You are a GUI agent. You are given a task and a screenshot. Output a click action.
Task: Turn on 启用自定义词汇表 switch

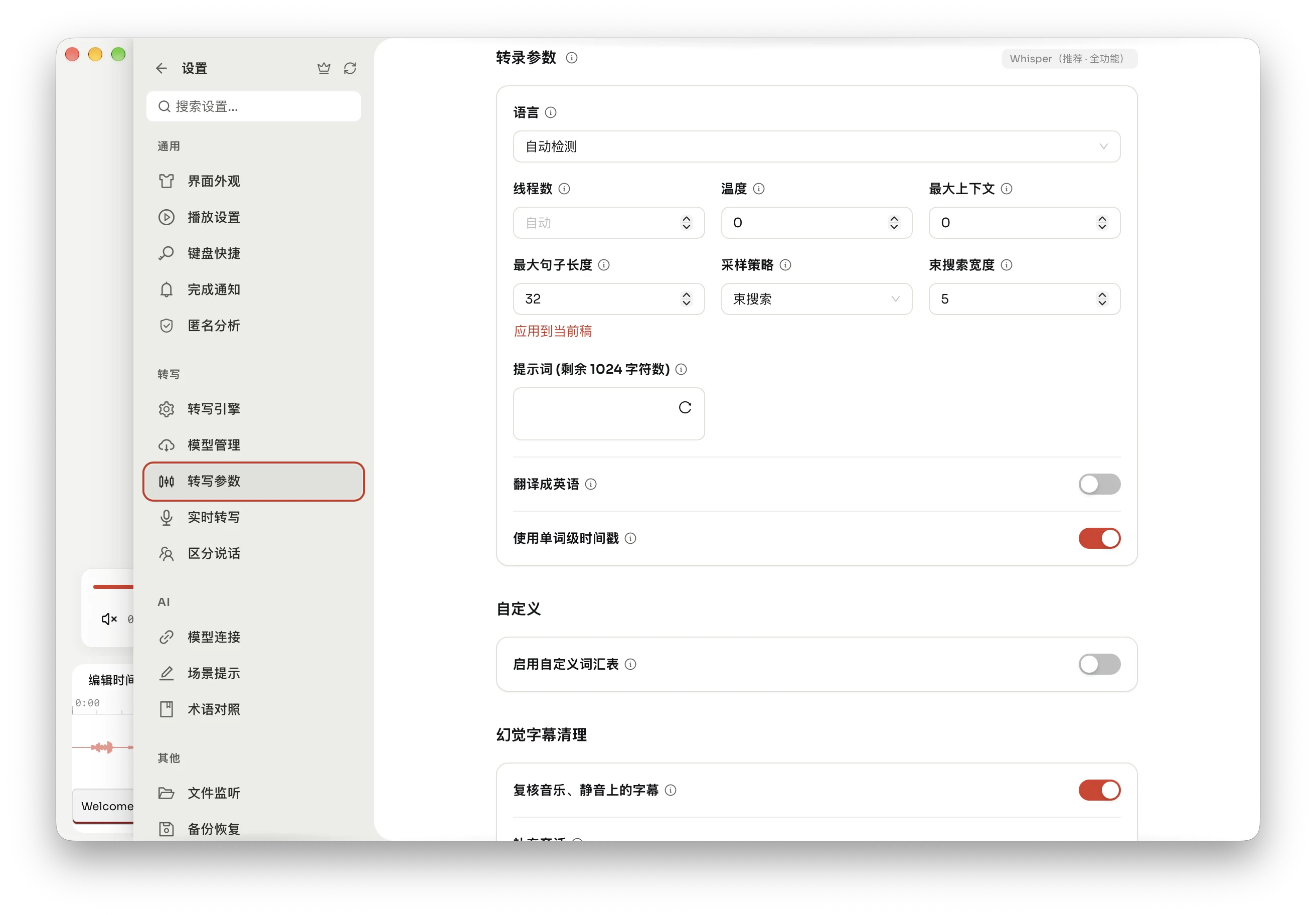(1099, 665)
